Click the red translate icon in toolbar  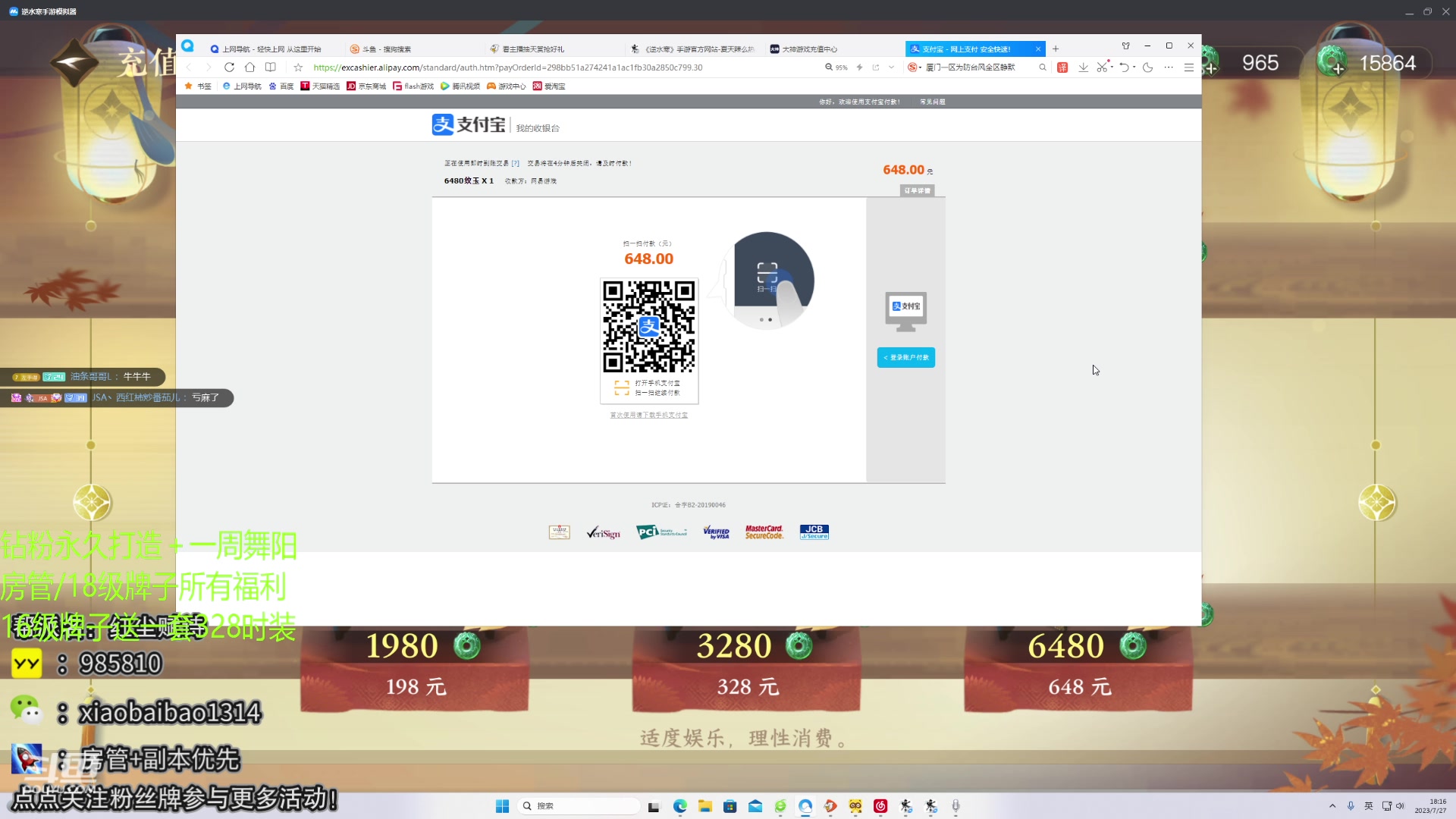click(x=1062, y=67)
